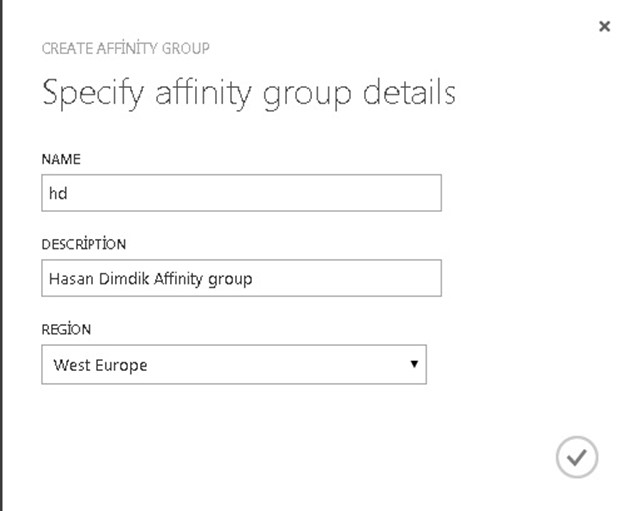The width and height of the screenshot is (631, 511).
Task: Click the NAME field label
Action: [x=60, y=159]
